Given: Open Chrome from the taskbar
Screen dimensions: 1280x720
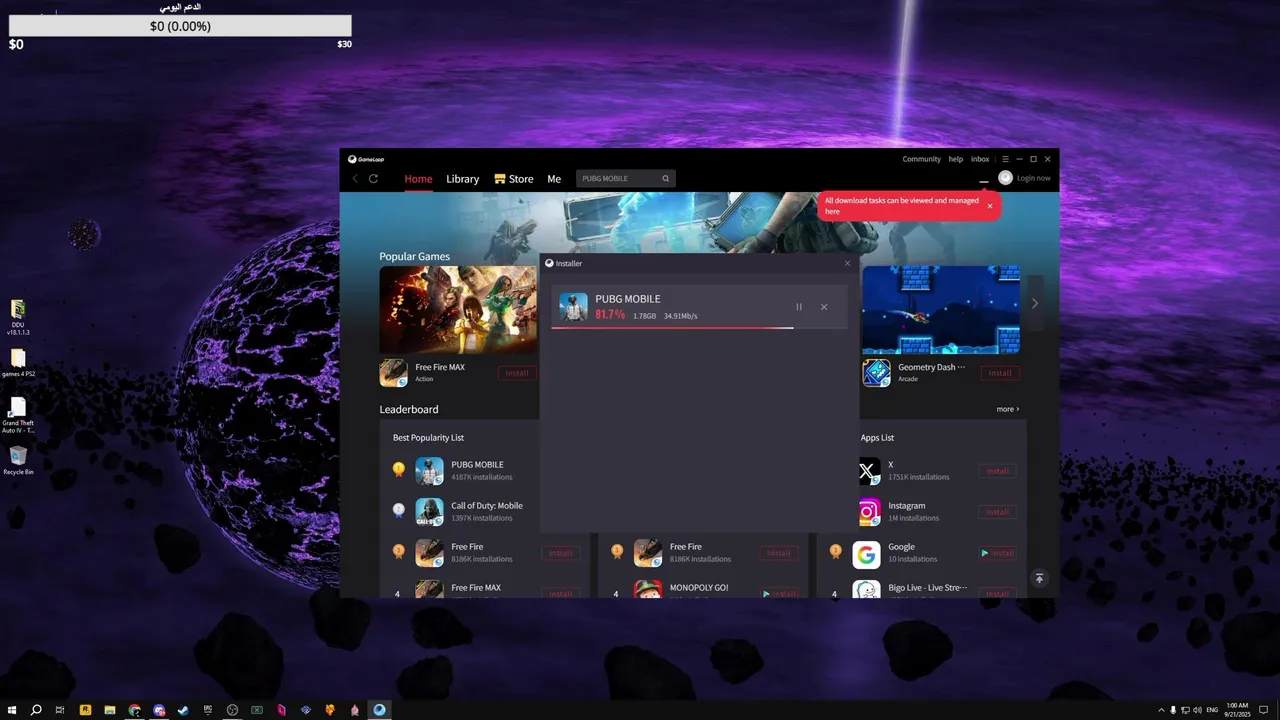Looking at the screenshot, I should 134,710.
